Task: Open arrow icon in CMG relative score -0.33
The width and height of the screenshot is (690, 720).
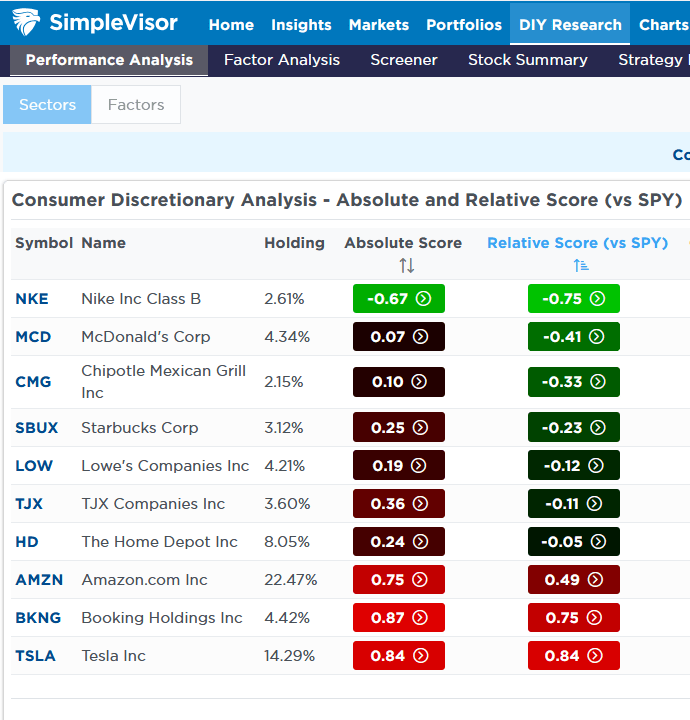Action: click(x=597, y=382)
